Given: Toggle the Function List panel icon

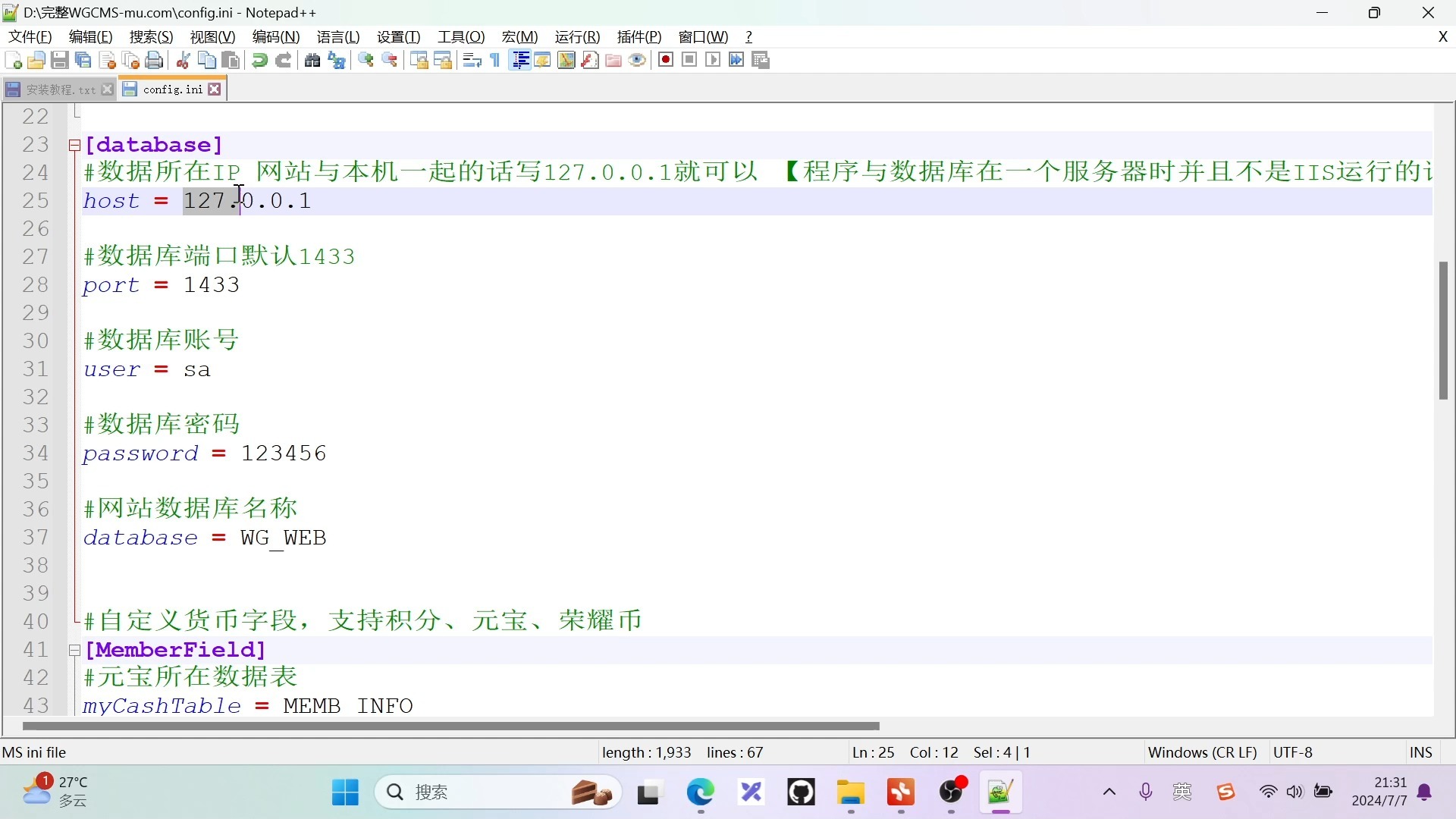Looking at the screenshot, I should 590,61.
